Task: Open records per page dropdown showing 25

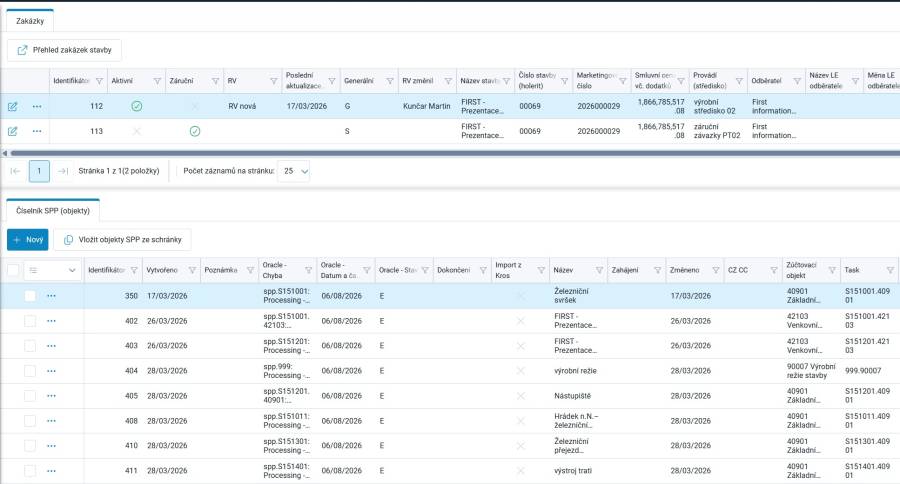Action: pos(294,171)
